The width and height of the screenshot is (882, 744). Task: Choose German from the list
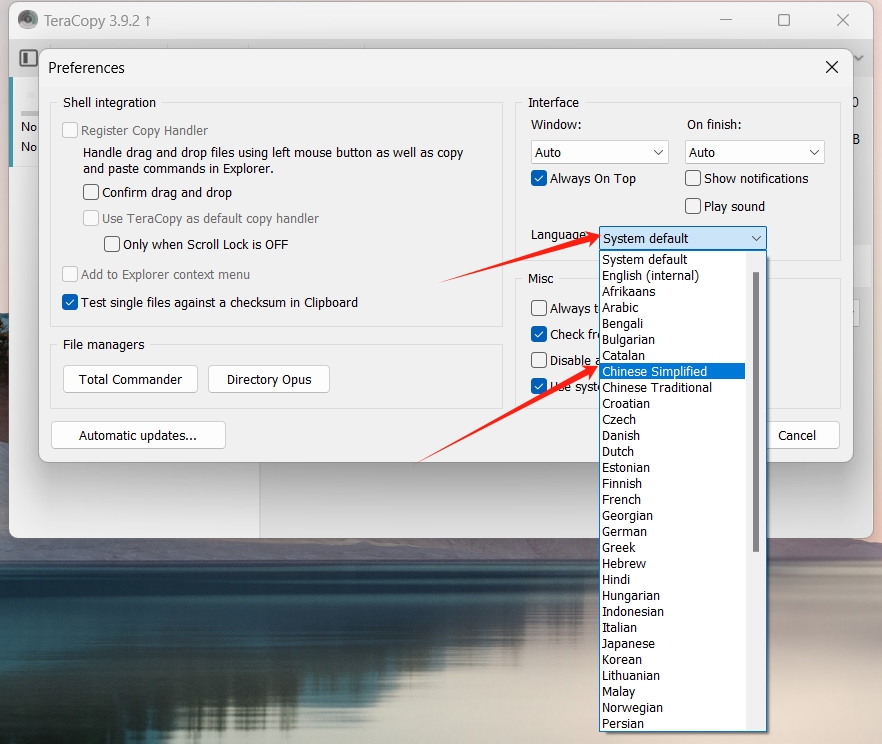pyautogui.click(x=673, y=532)
